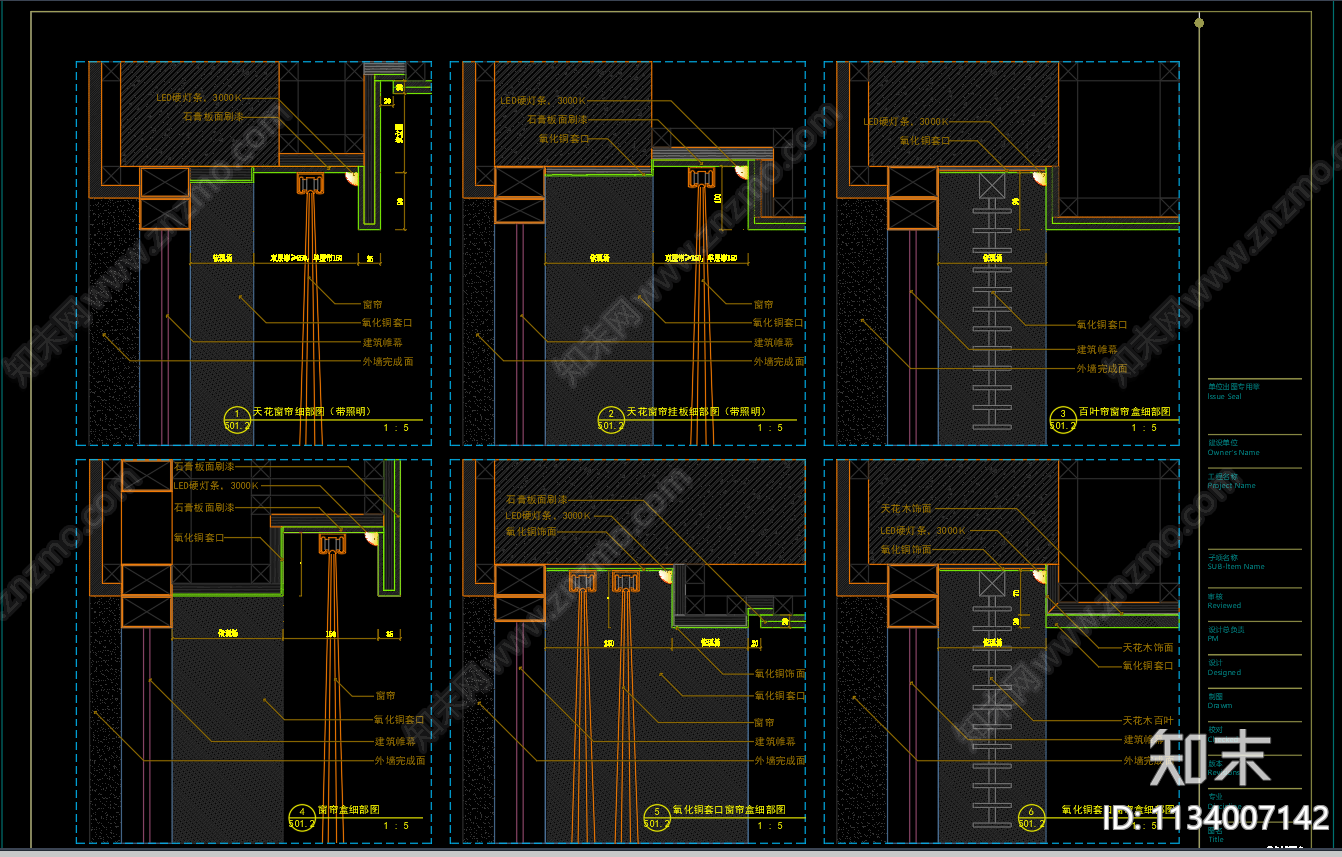Select 氧化铜套口 label in detail 6

point(1148,665)
